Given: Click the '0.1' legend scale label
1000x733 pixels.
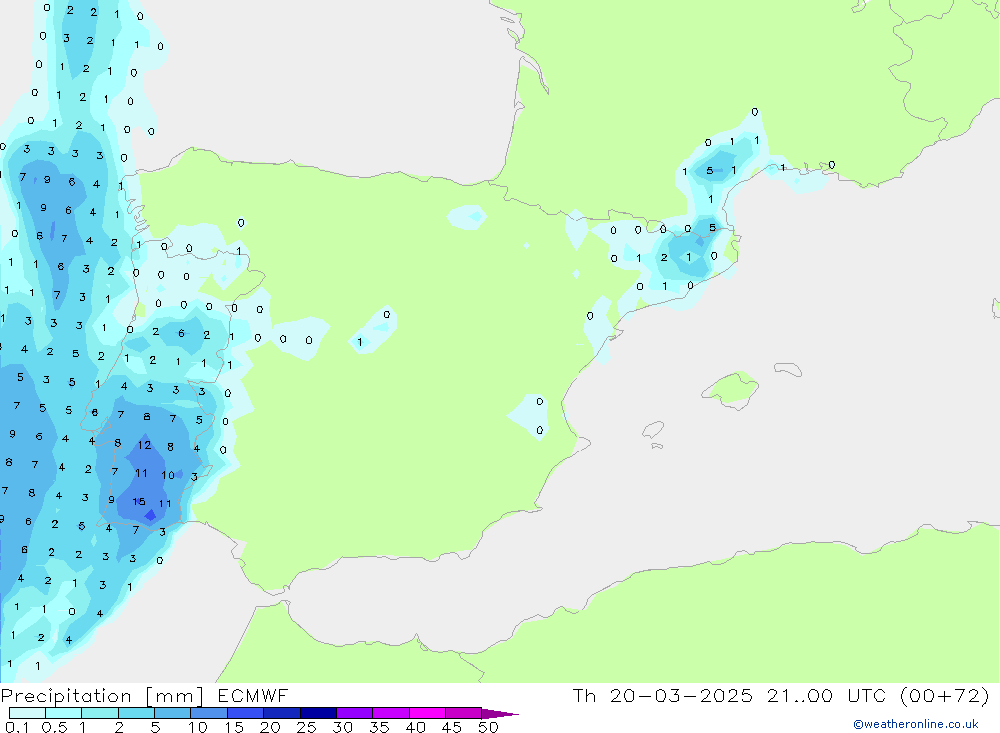Looking at the screenshot, I should click(17, 727).
